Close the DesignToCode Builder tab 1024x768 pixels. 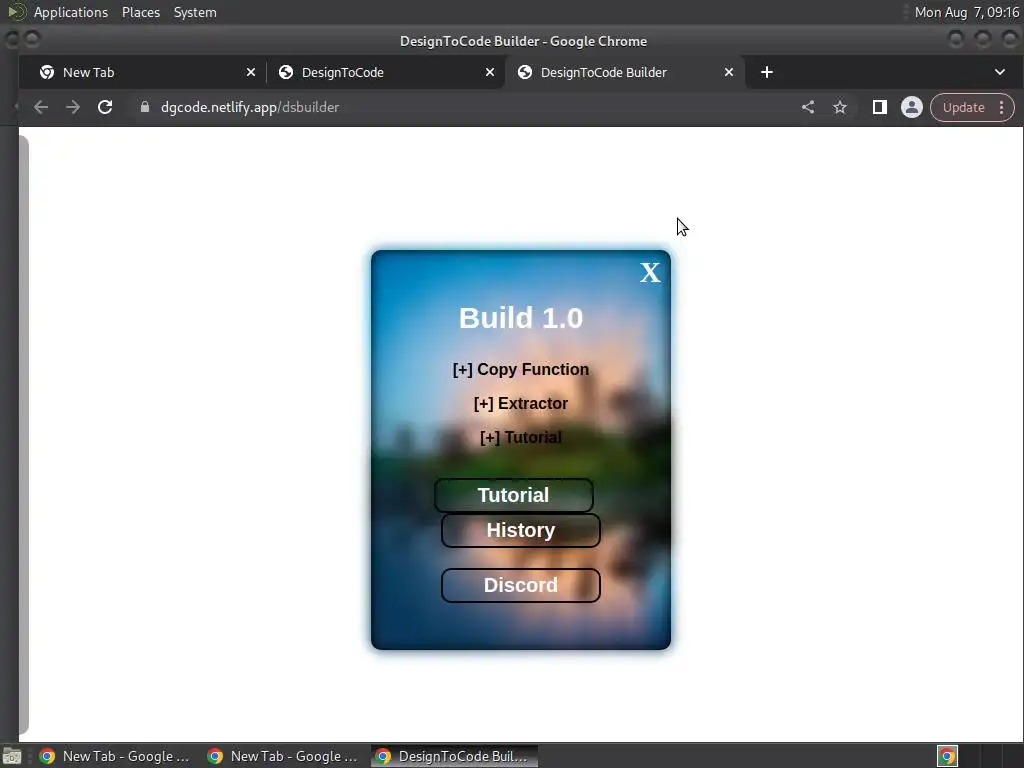pyautogui.click(x=729, y=72)
